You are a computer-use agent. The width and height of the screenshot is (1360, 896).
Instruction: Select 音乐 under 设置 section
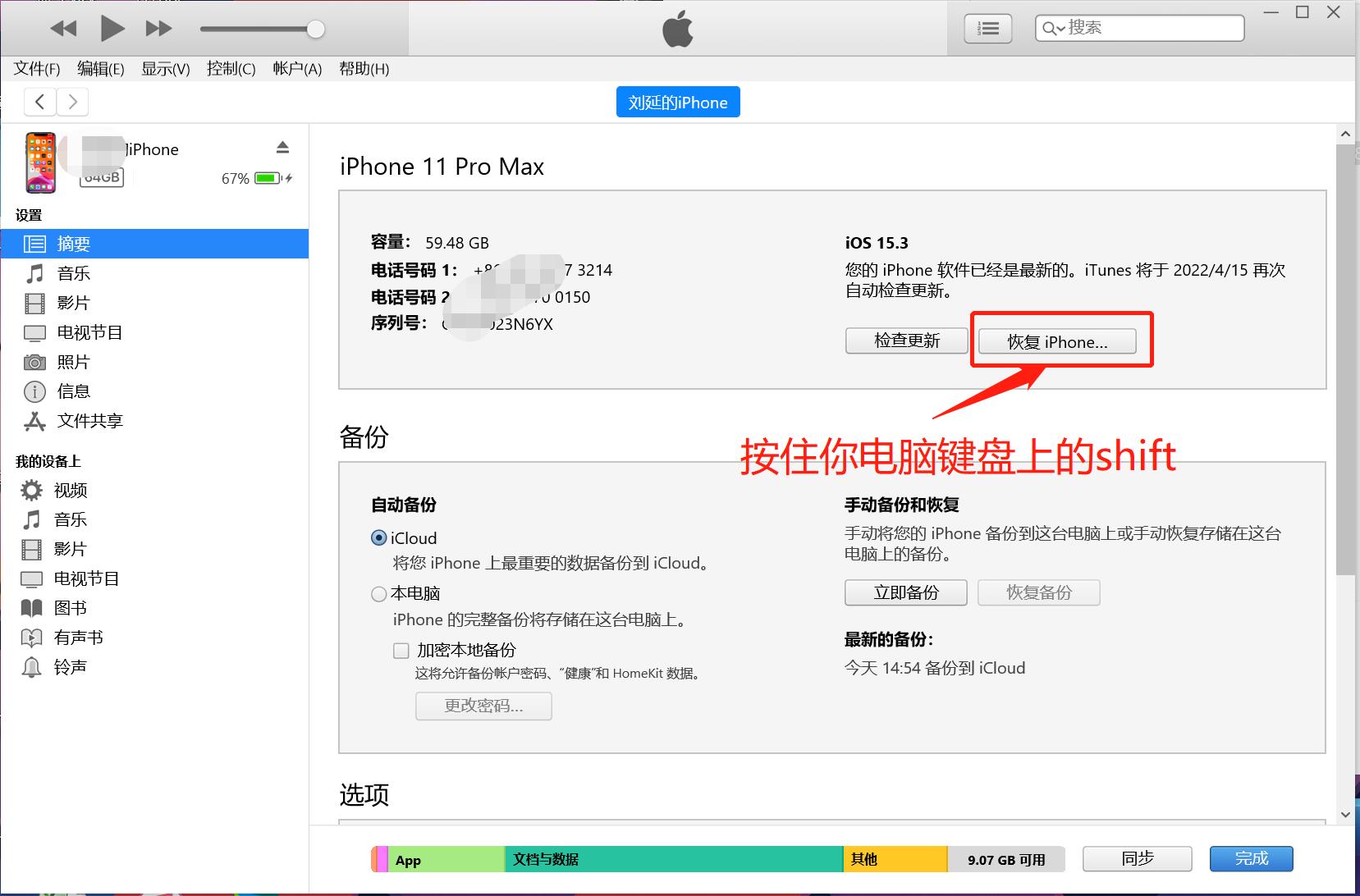(154, 273)
